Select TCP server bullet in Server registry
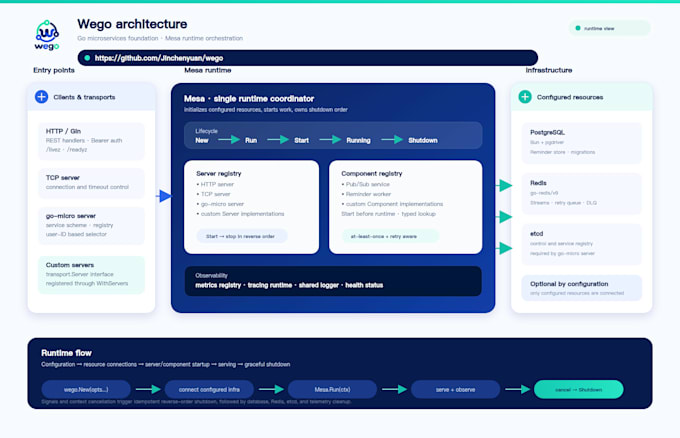The width and height of the screenshot is (680, 438). pyautogui.click(x=213, y=194)
